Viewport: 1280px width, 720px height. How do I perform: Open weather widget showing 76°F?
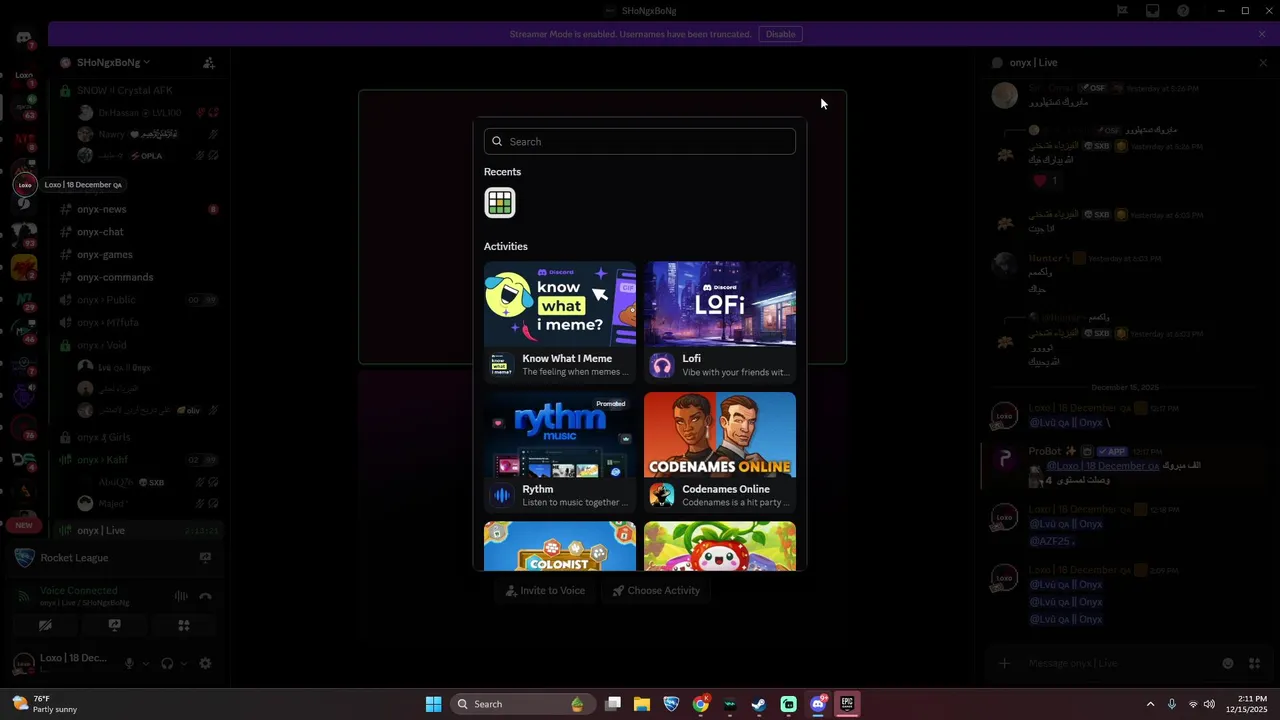[x=47, y=704]
